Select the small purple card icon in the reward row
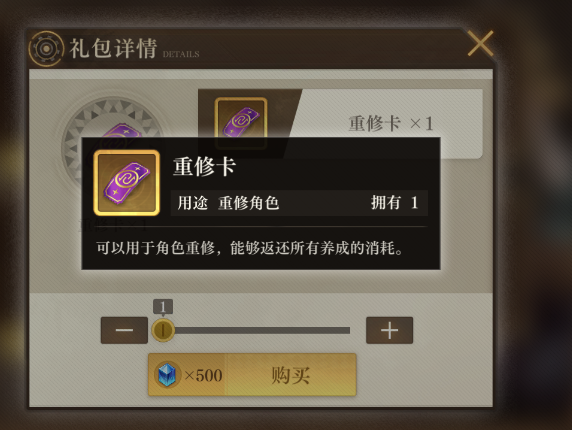Screen dimensions: 572x430 point(241,119)
